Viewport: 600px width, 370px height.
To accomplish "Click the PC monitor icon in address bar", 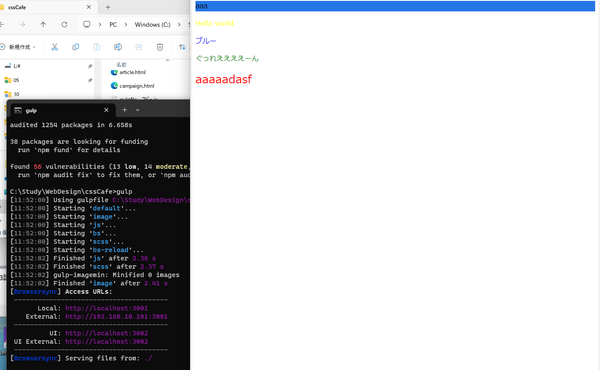I will [x=87, y=24].
